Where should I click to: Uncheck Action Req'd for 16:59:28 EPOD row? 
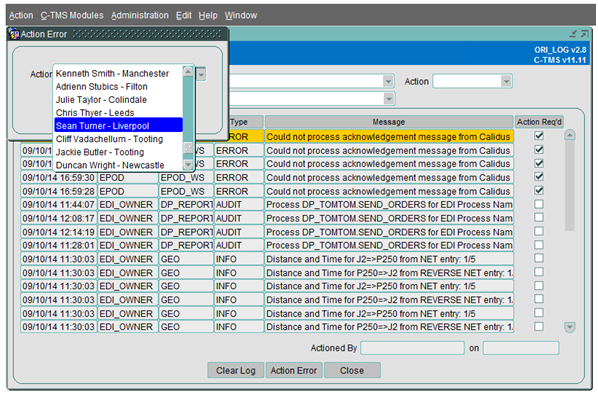539,190
